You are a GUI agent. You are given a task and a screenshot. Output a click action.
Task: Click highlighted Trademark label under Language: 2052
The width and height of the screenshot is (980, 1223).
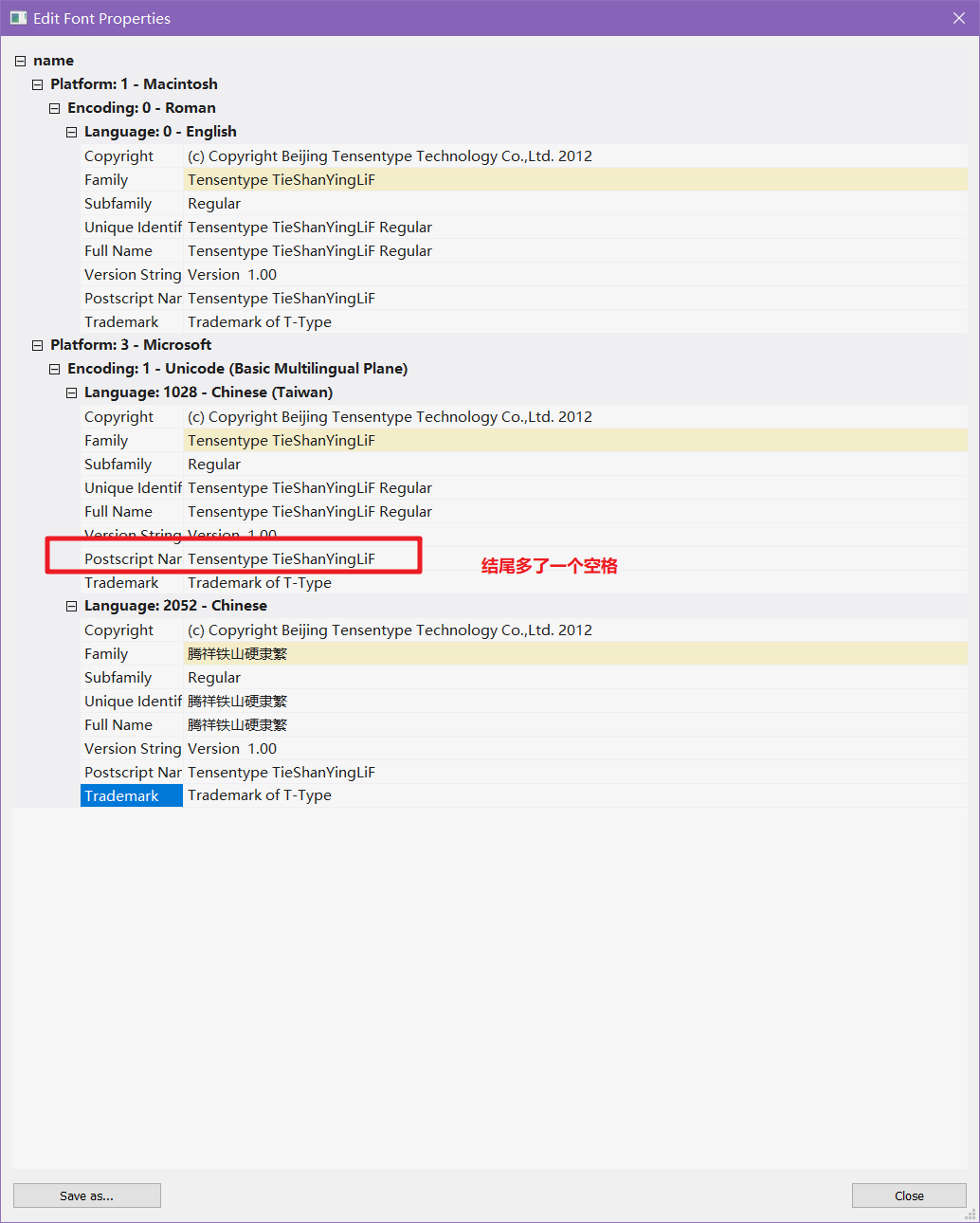(132, 795)
